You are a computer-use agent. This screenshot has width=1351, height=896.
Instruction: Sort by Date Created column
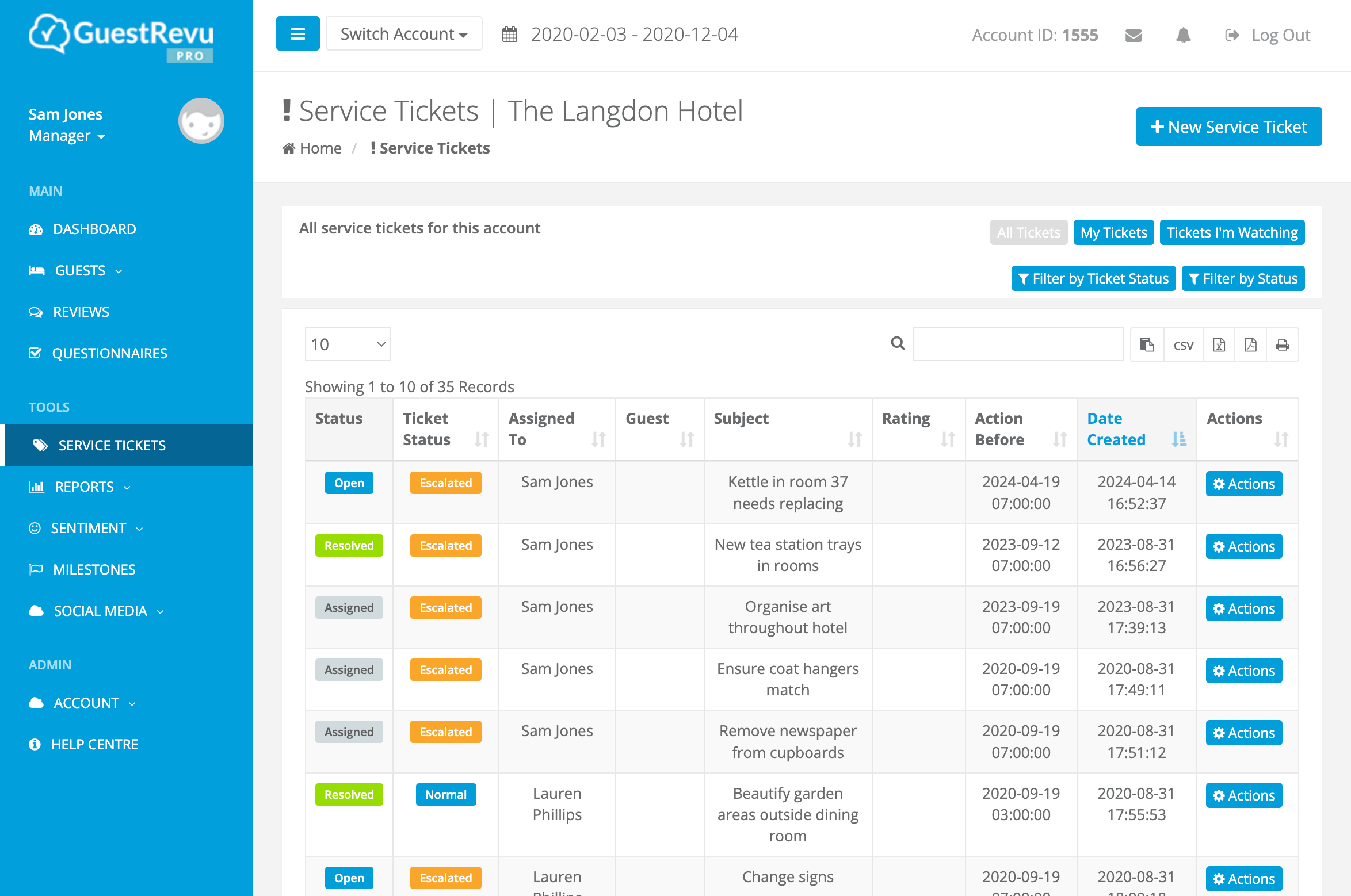click(1136, 429)
